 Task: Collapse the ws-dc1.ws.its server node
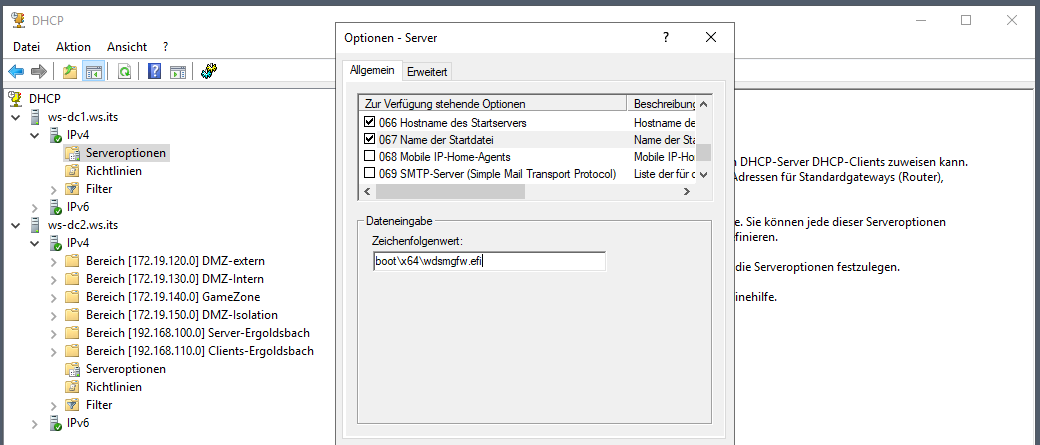click(x=16, y=117)
